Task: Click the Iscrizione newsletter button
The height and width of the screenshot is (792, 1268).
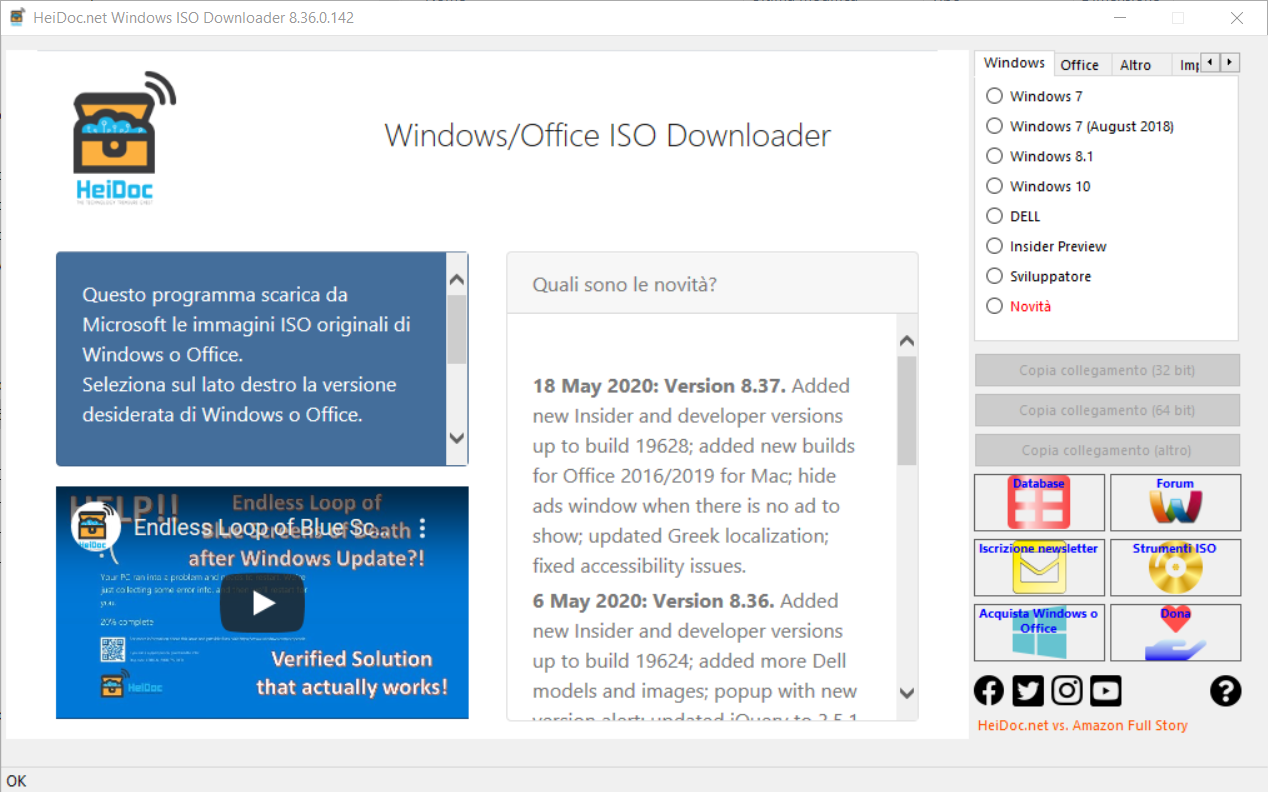Action: coord(1039,567)
